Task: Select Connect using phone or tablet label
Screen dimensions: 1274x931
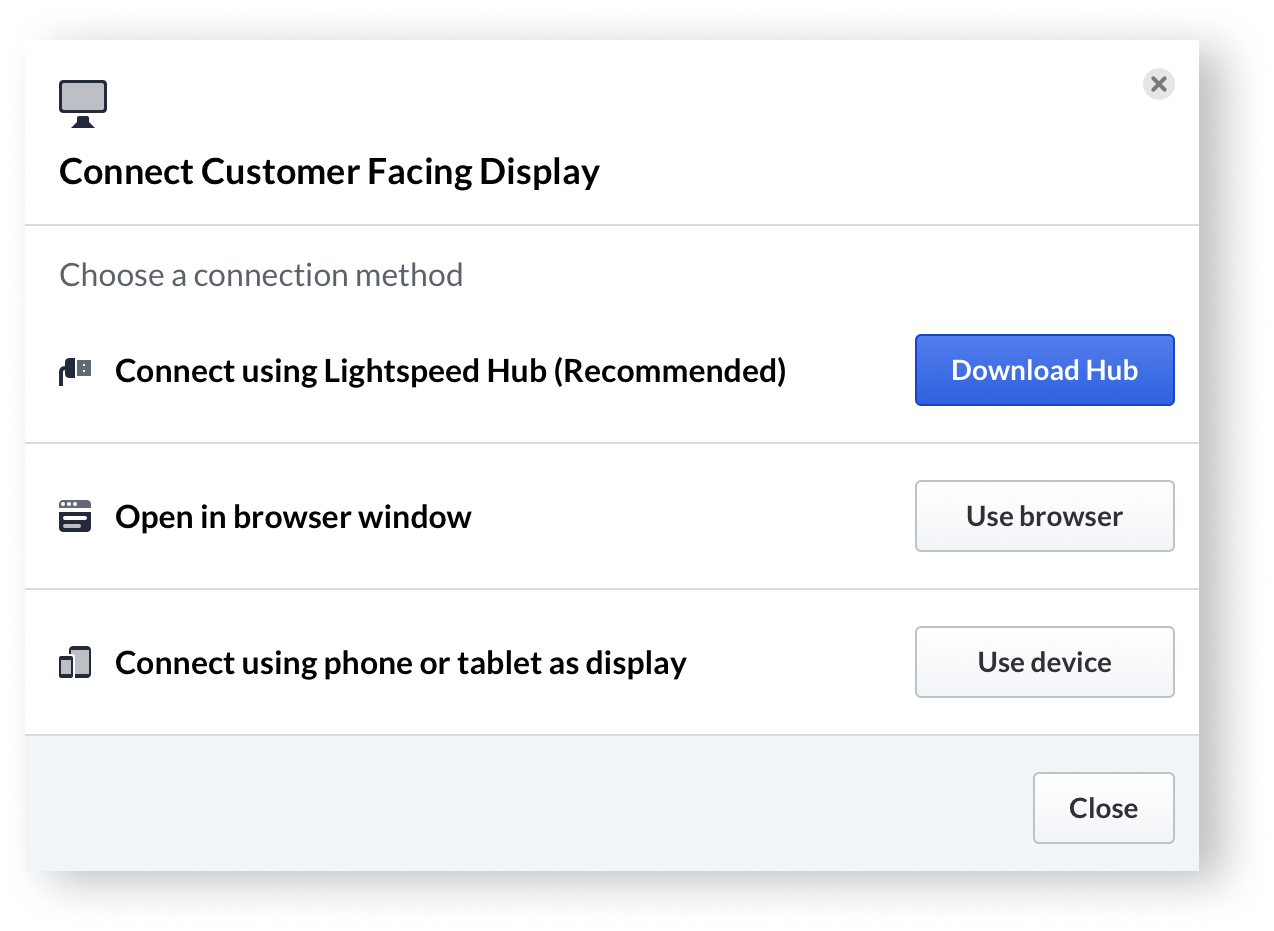Action: click(x=401, y=663)
